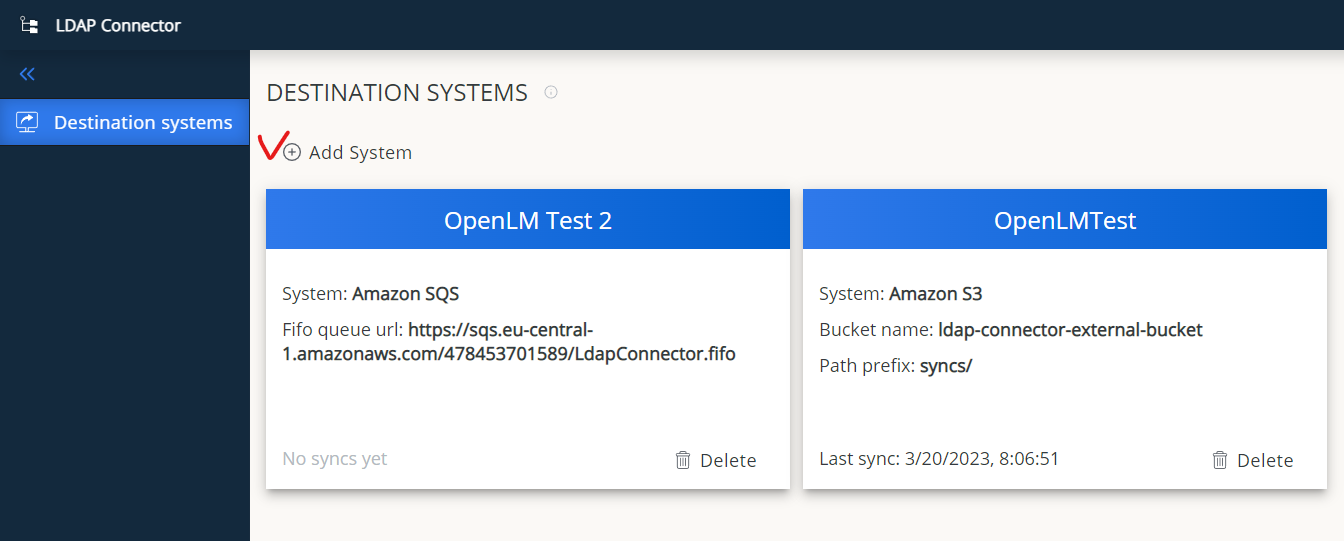The image size is (1344, 541).
Task: Click the LDAP Connector title text
Action: [118, 25]
